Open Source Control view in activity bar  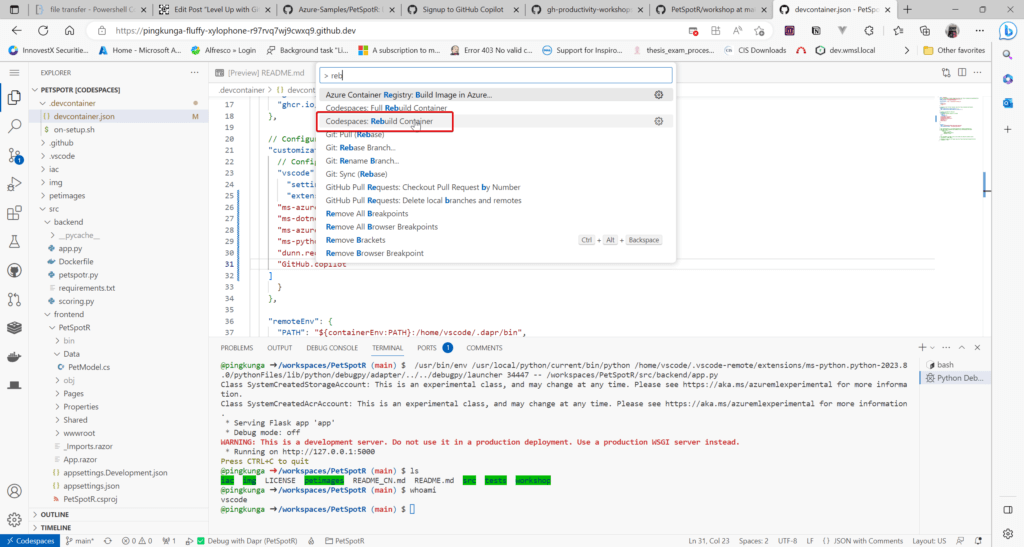point(14,155)
